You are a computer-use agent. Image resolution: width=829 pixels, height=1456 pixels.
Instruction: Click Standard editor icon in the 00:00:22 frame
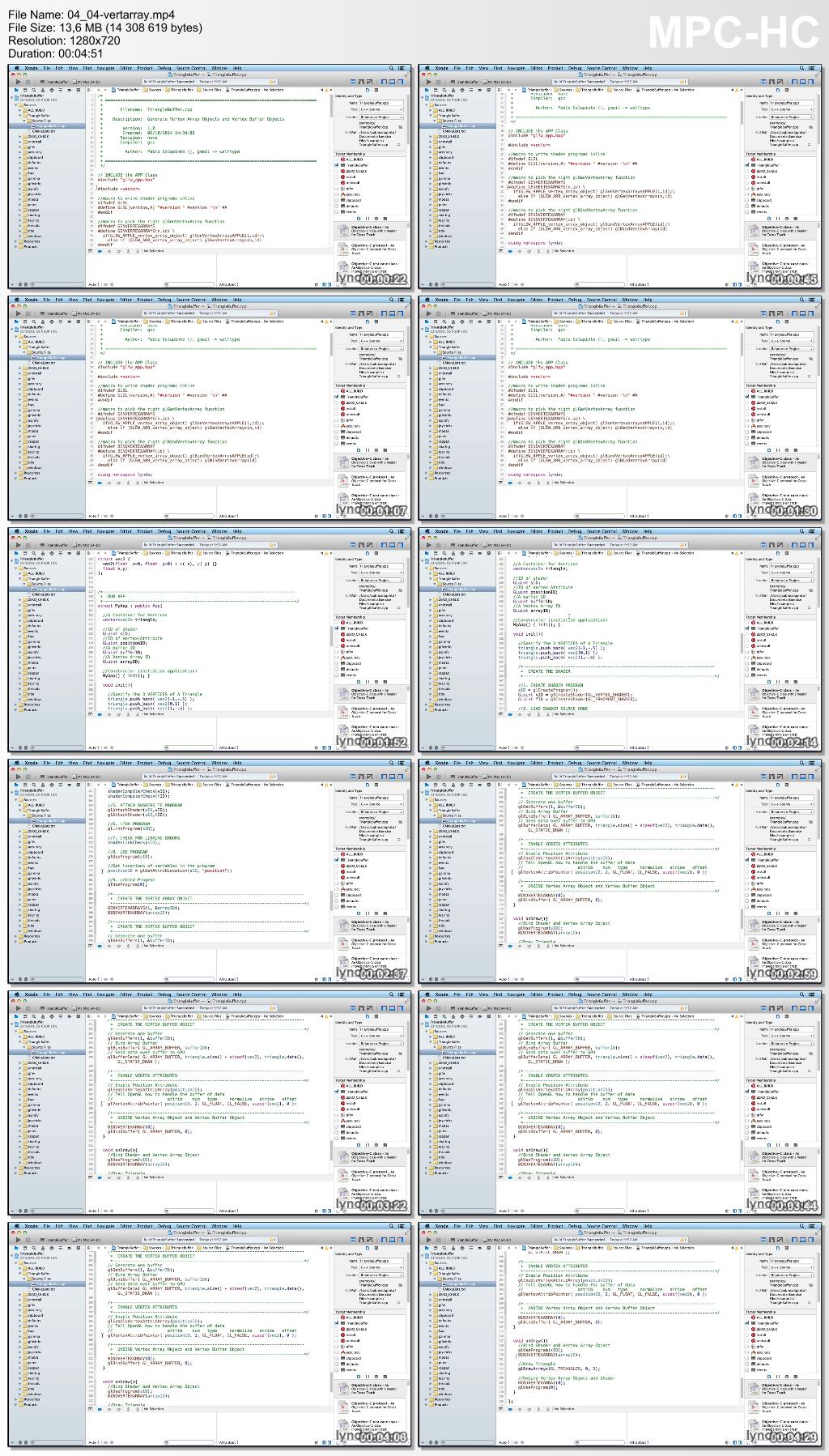pyautogui.click(x=354, y=81)
